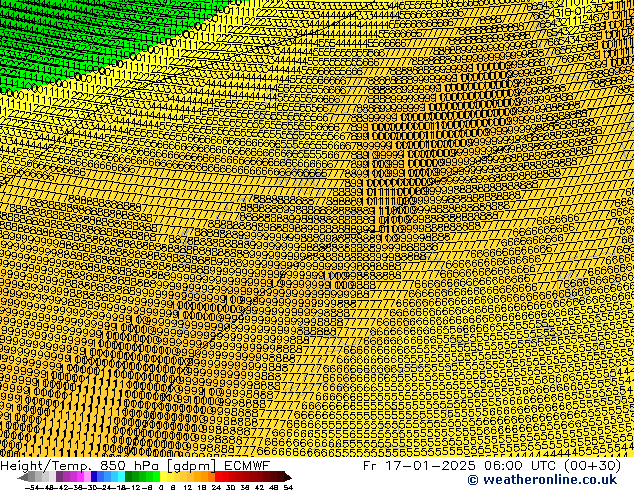Pick the dark green swatch above value -12
Screen dimensions: 634x490
pos(128,477)
